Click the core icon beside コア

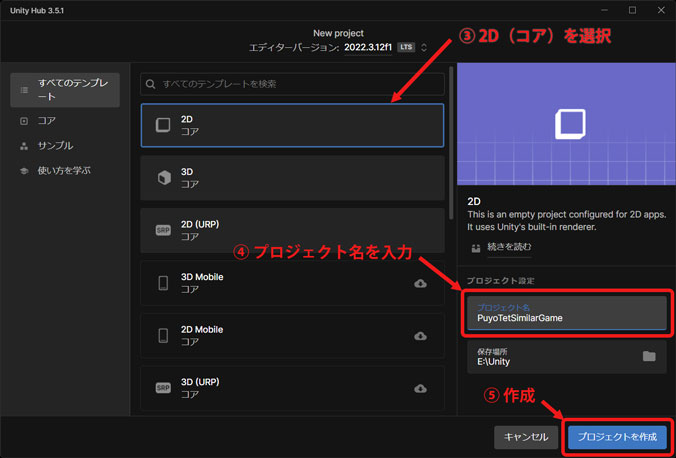point(24,121)
